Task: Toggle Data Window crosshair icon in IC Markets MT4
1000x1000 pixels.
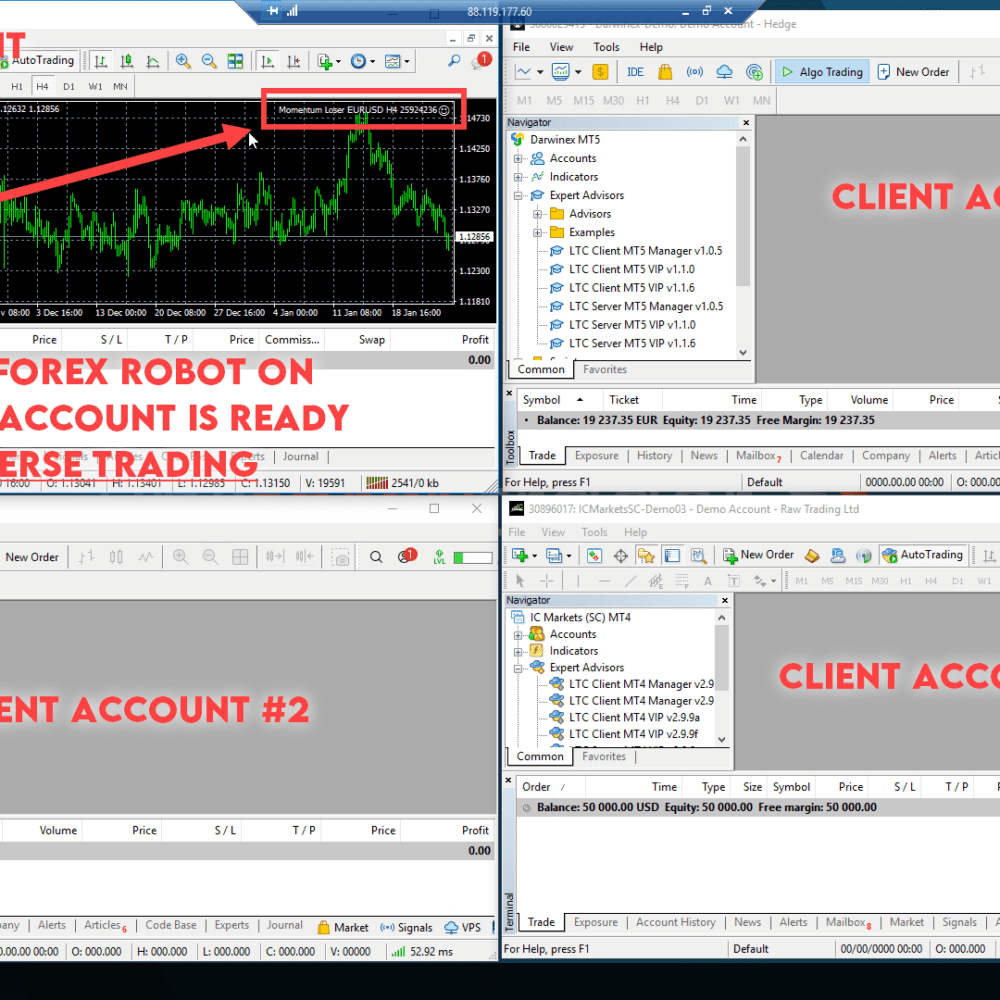Action: click(621, 556)
